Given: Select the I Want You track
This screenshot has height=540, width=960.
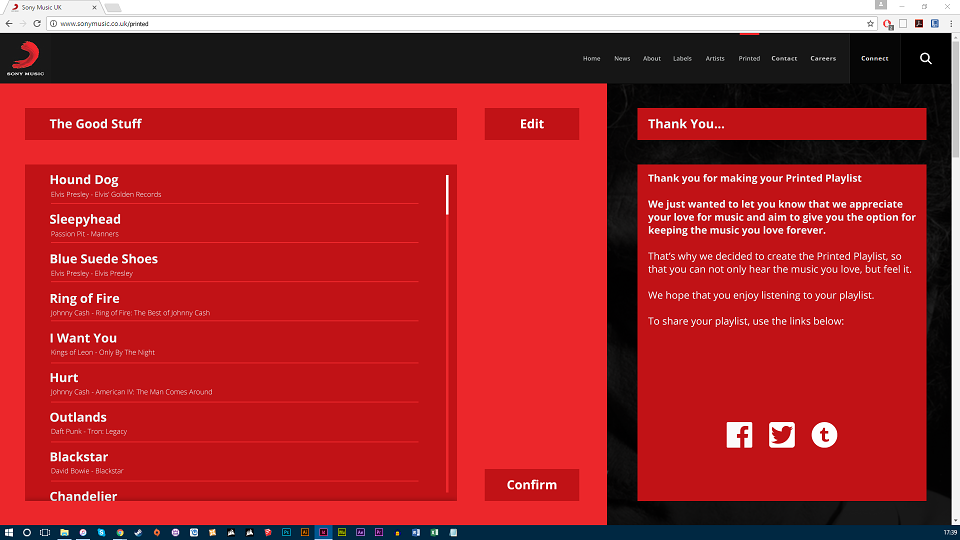Looking at the screenshot, I should [234, 344].
